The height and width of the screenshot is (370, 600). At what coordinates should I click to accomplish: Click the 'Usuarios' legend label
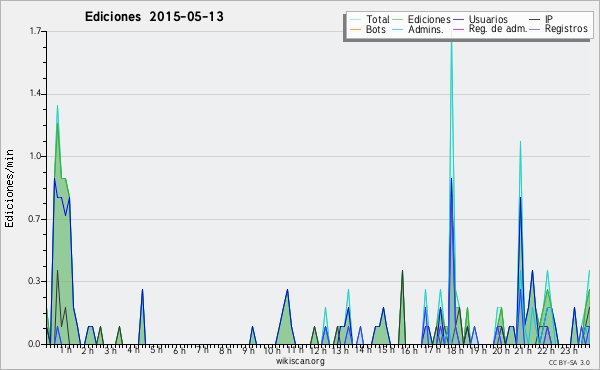488,19
